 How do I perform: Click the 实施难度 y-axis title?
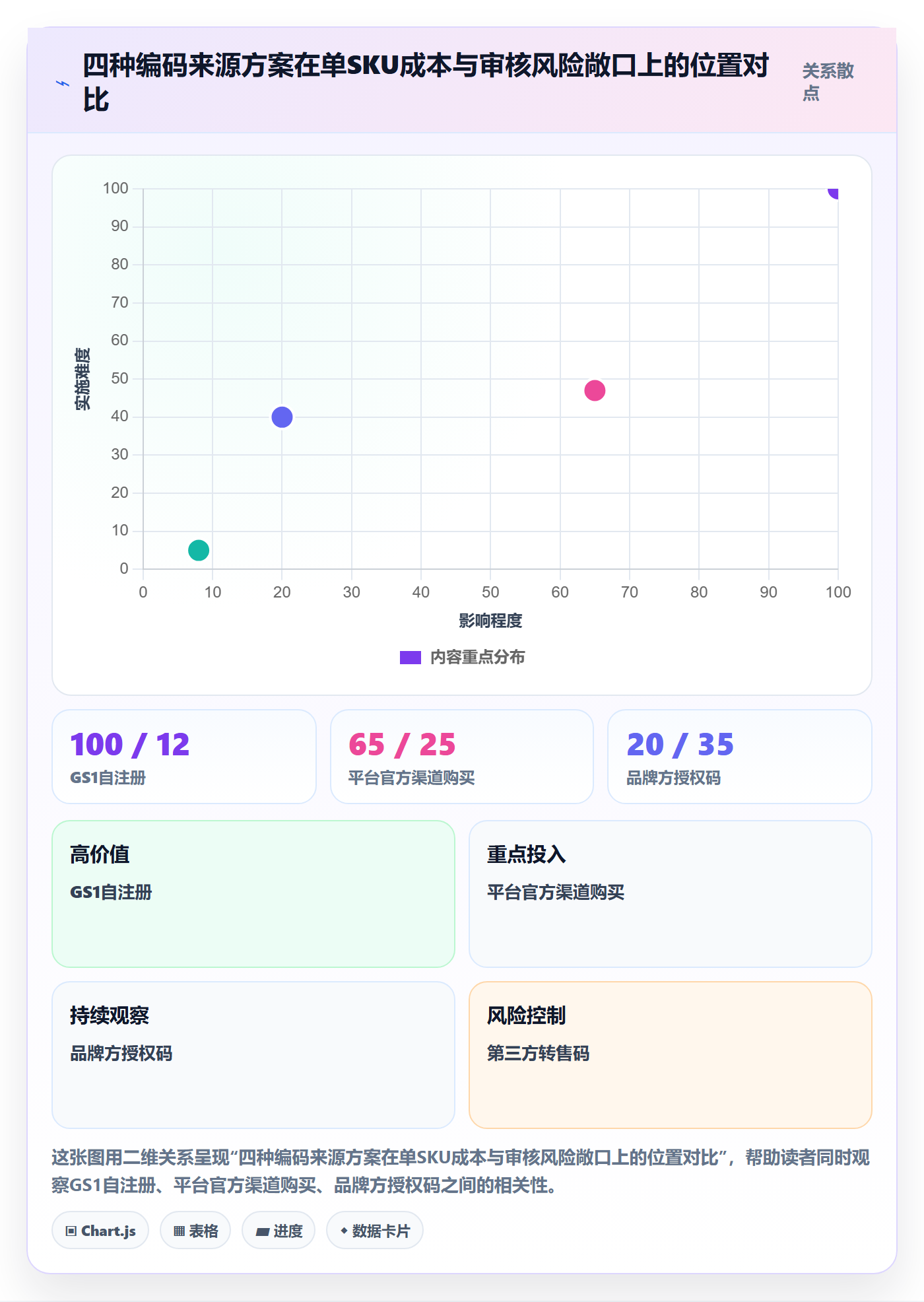(x=82, y=379)
